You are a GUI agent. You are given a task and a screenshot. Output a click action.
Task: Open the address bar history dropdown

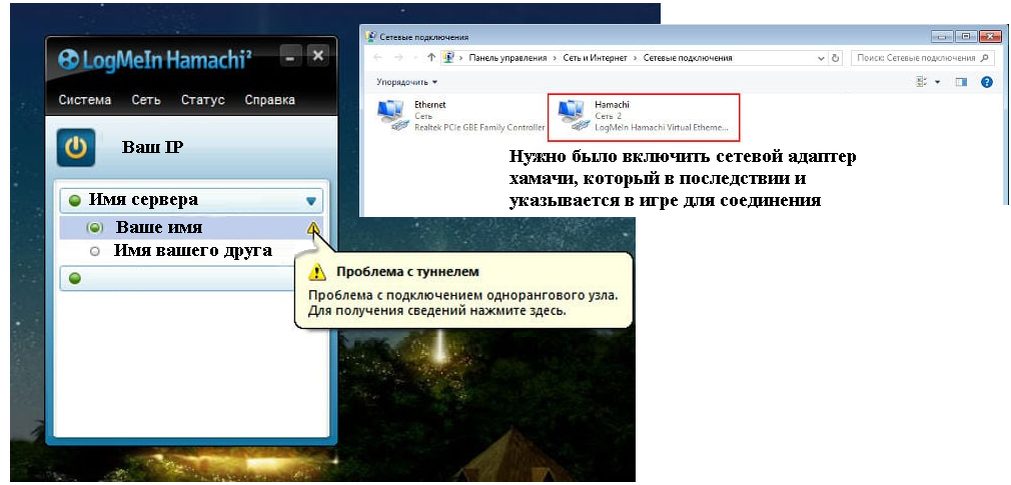(x=821, y=58)
